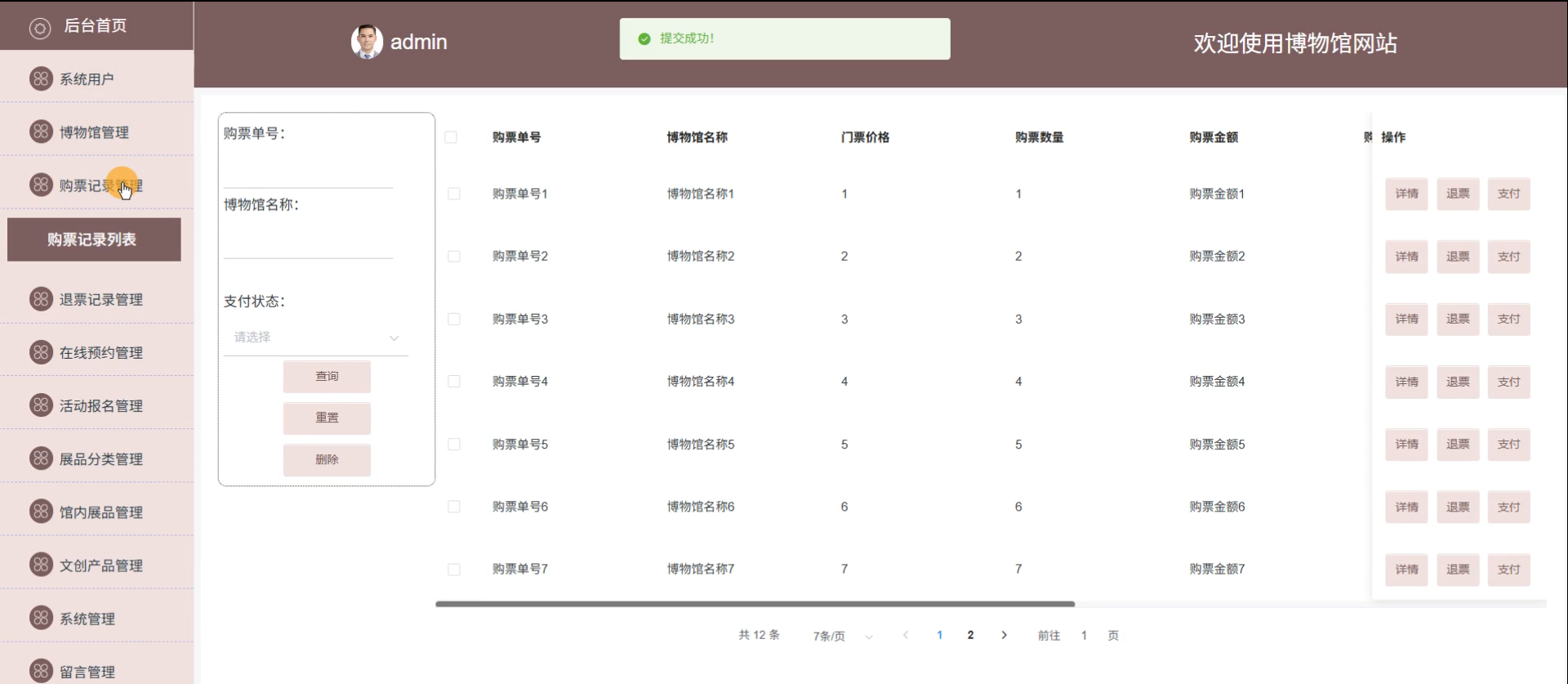
Task: Click the admin avatar picture
Action: point(367,42)
